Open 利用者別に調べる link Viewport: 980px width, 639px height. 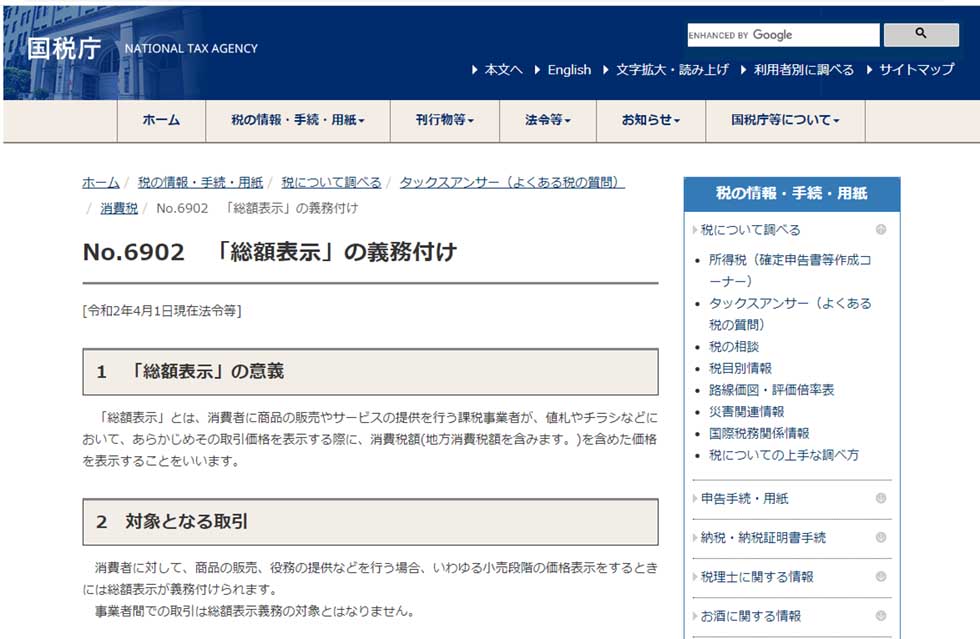[x=803, y=69]
